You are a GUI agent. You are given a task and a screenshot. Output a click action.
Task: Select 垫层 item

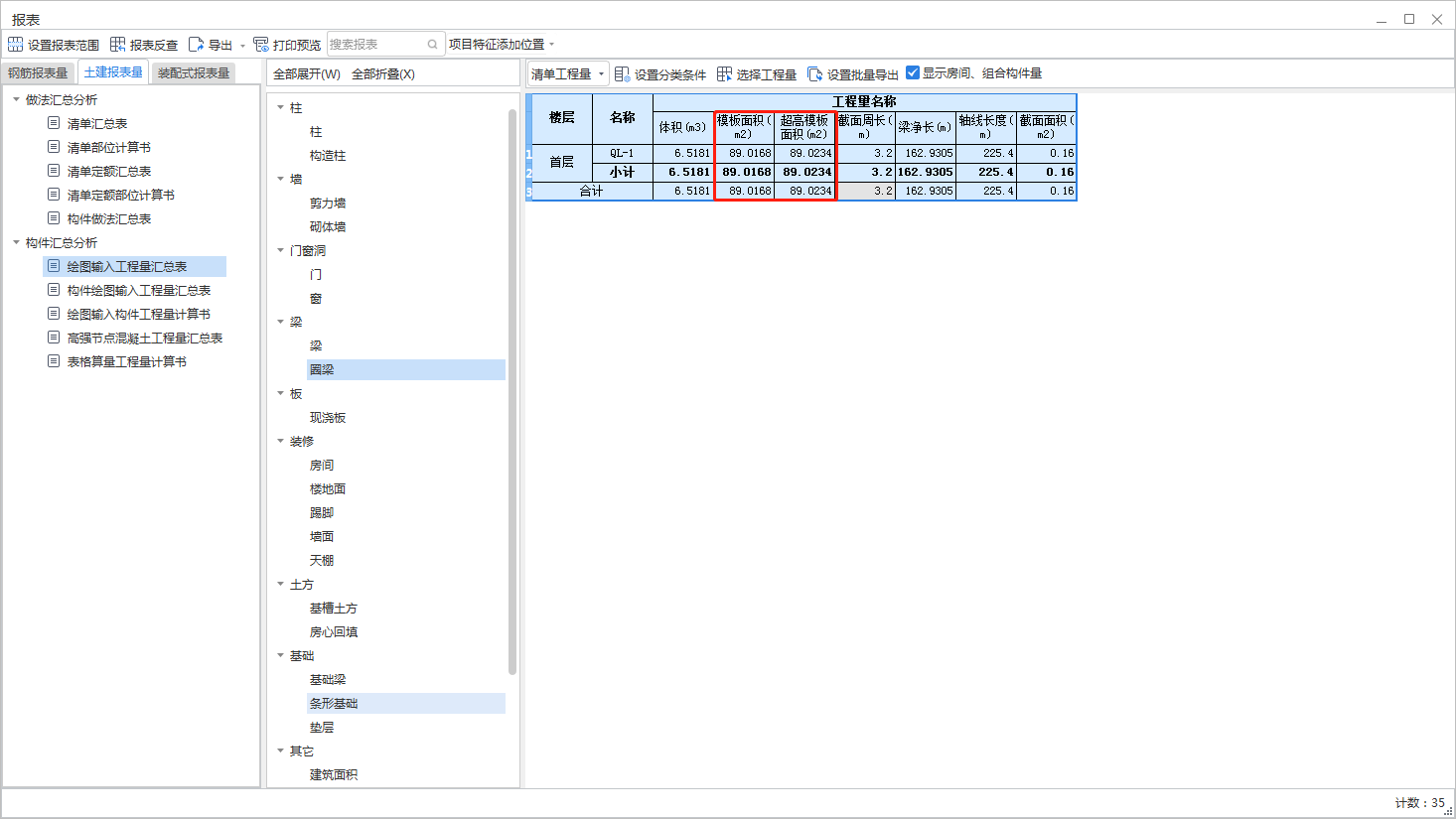pos(322,728)
